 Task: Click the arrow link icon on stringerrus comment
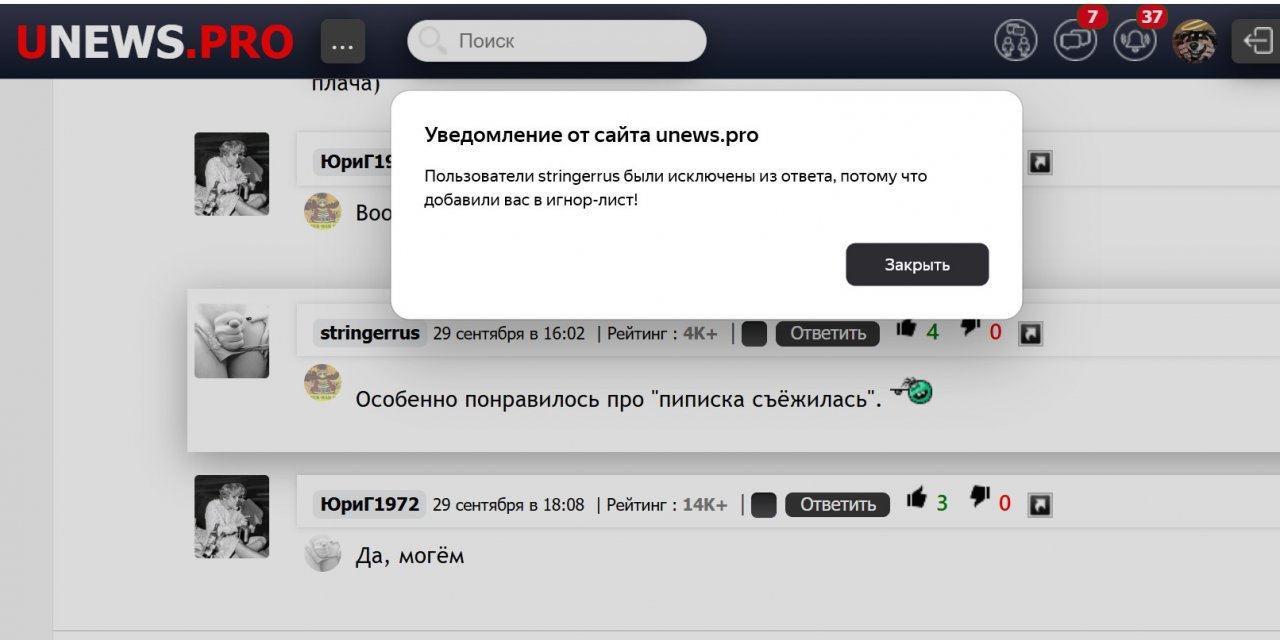[1030, 334]
